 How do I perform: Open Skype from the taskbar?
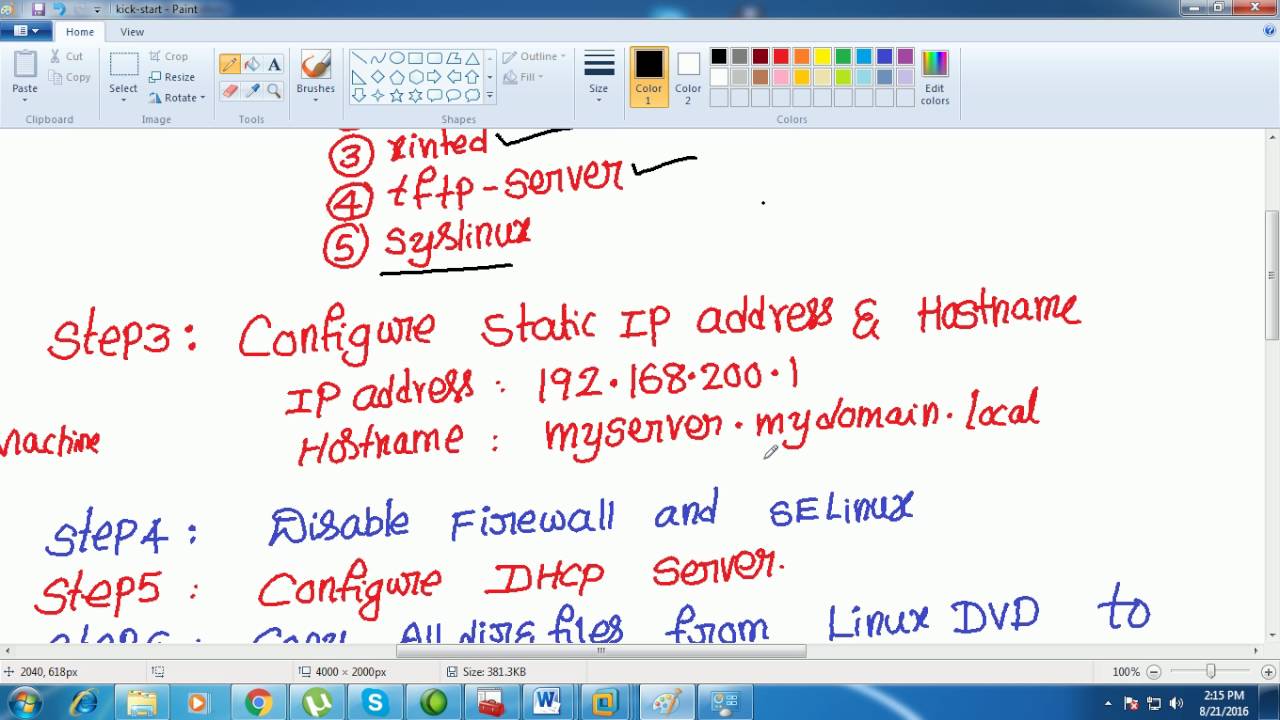(x=375, y=703)
